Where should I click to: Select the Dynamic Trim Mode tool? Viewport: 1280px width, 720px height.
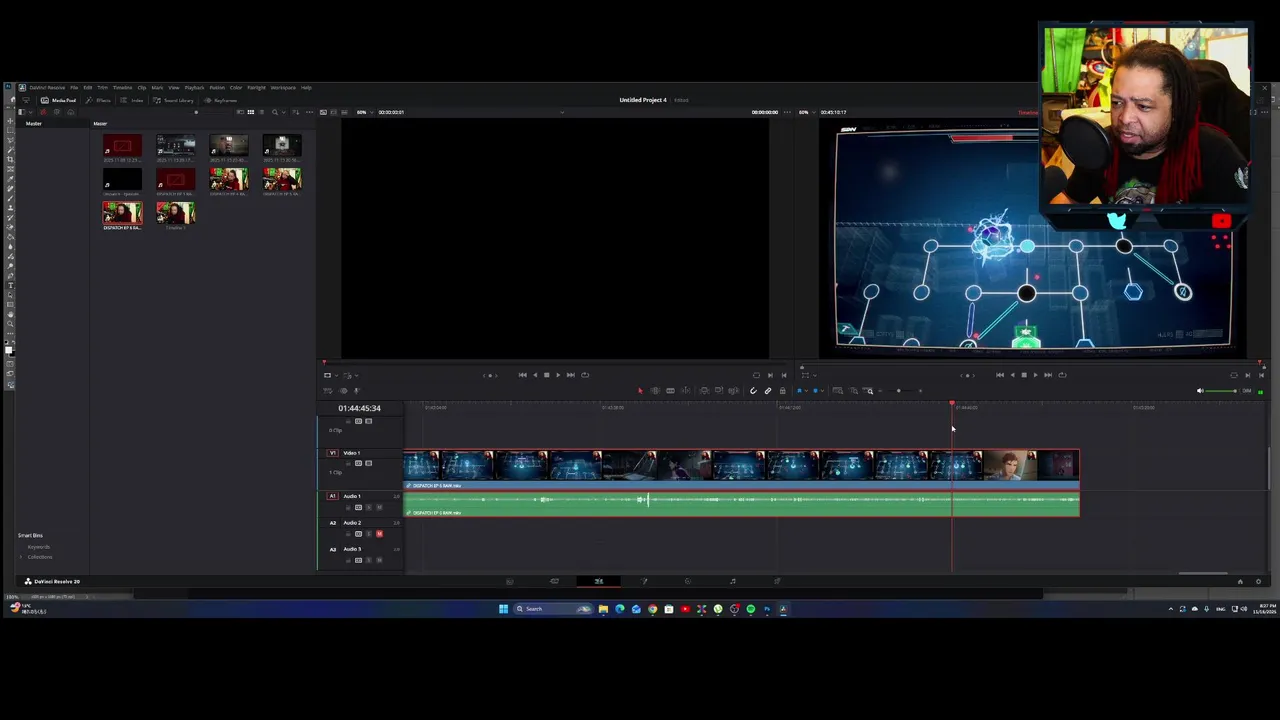670,391
